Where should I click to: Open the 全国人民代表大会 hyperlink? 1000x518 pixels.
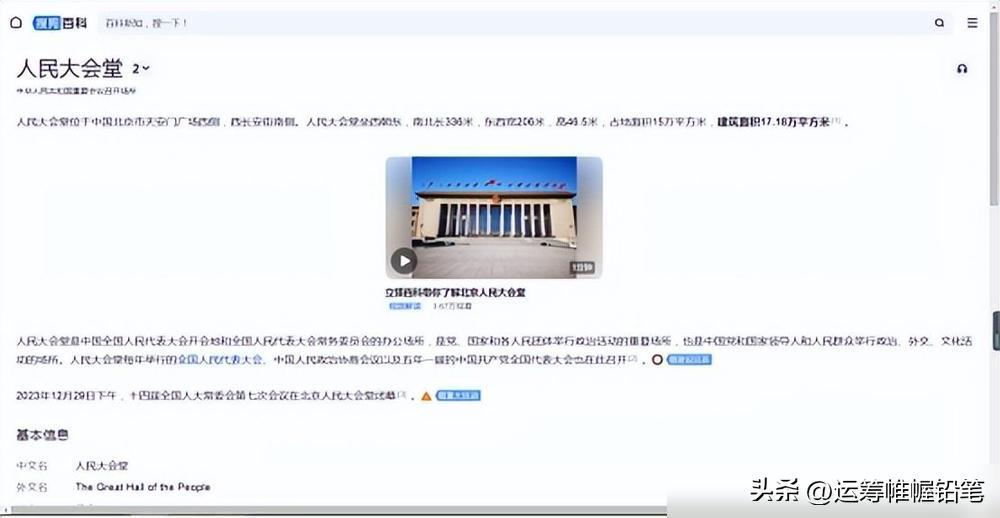222,359
